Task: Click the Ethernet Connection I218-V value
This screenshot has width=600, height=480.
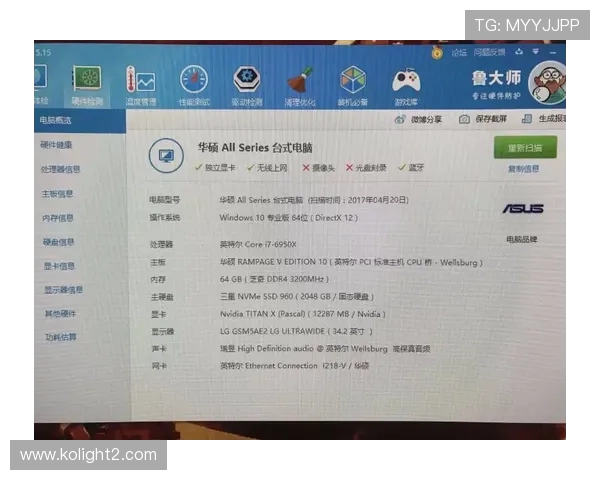Action: click(x=294, y=366)
